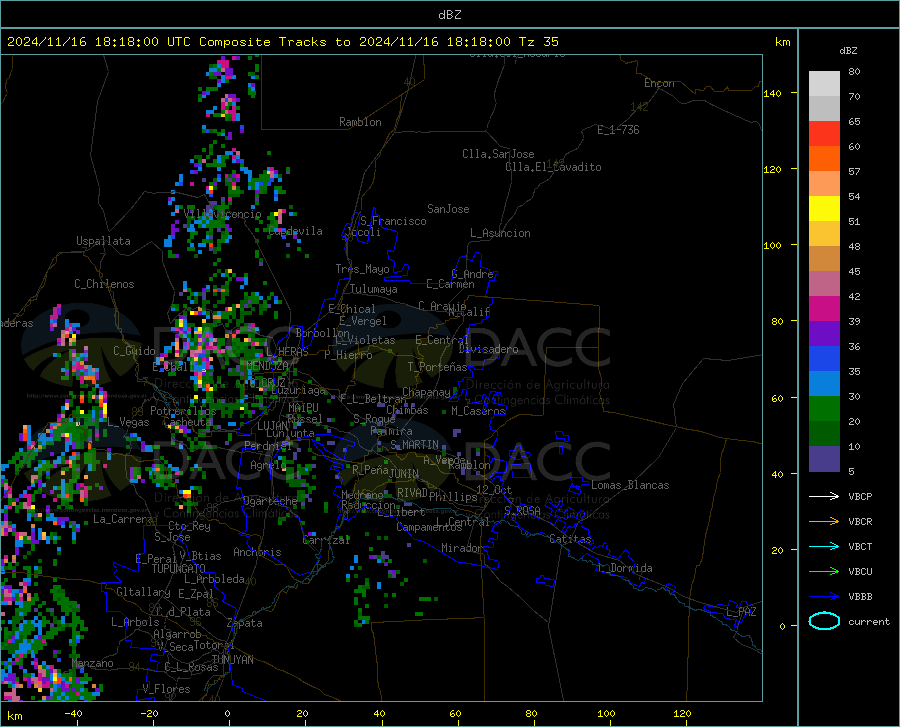Click the 'VBCP' legend label
900x727 pixels.
(860, 496)
